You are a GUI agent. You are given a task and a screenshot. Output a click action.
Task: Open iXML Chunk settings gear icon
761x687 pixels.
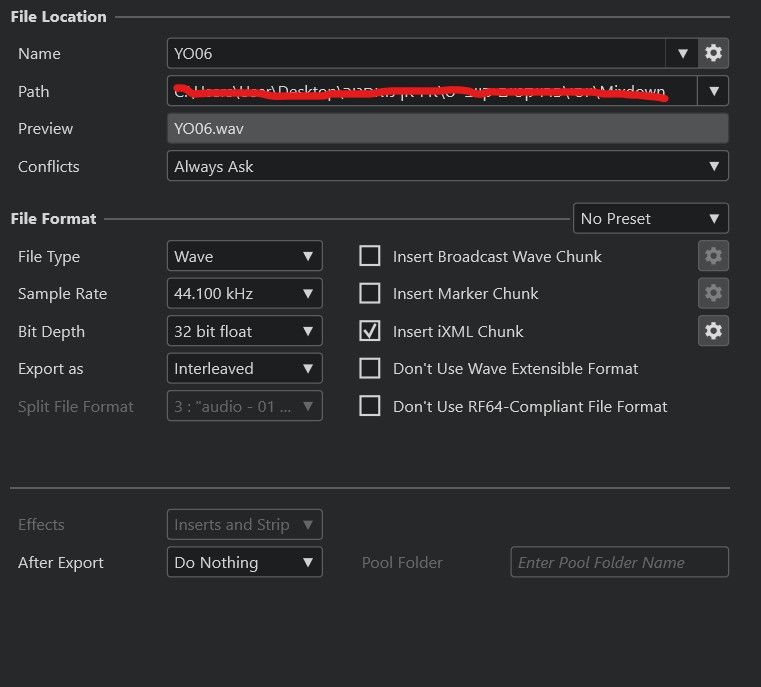click(713, 331)
